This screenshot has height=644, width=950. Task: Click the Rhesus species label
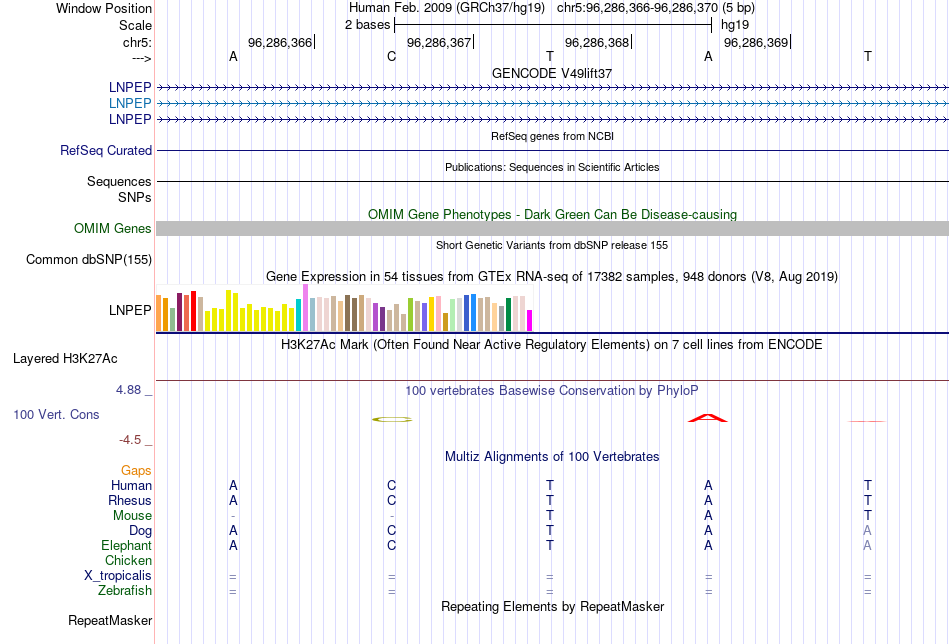130,501
